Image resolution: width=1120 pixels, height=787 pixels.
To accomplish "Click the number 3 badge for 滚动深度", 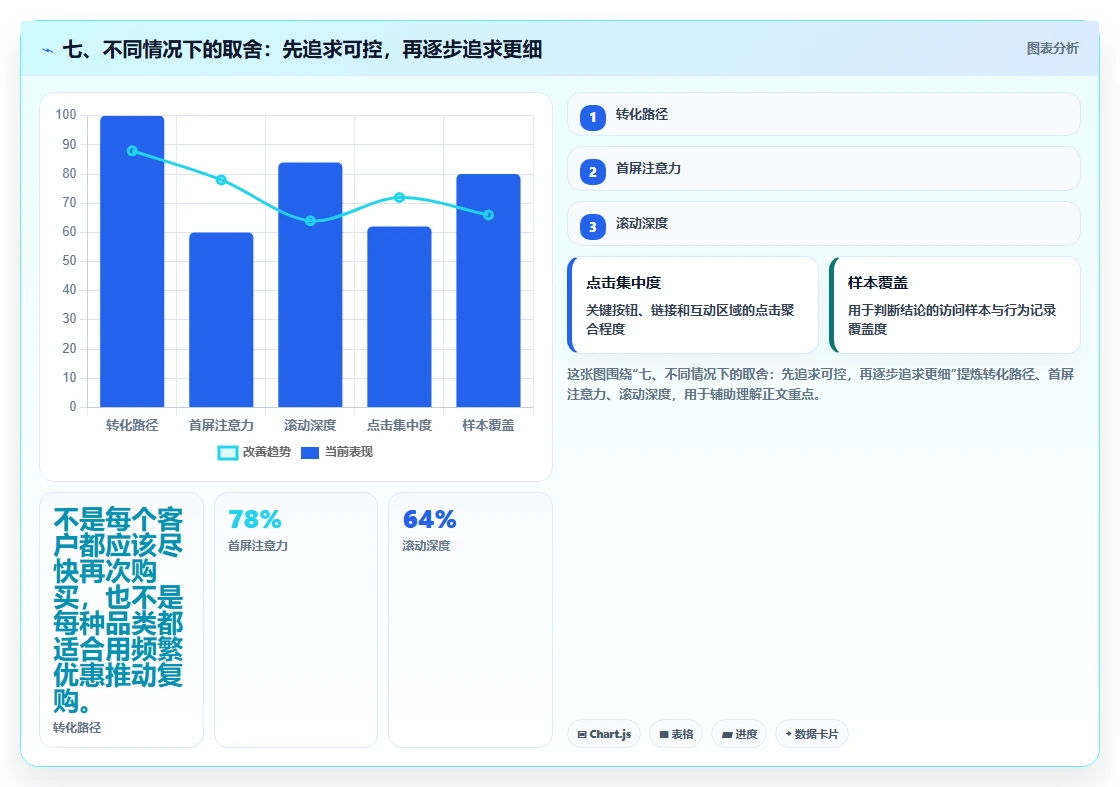I will [x=592, y=226].
